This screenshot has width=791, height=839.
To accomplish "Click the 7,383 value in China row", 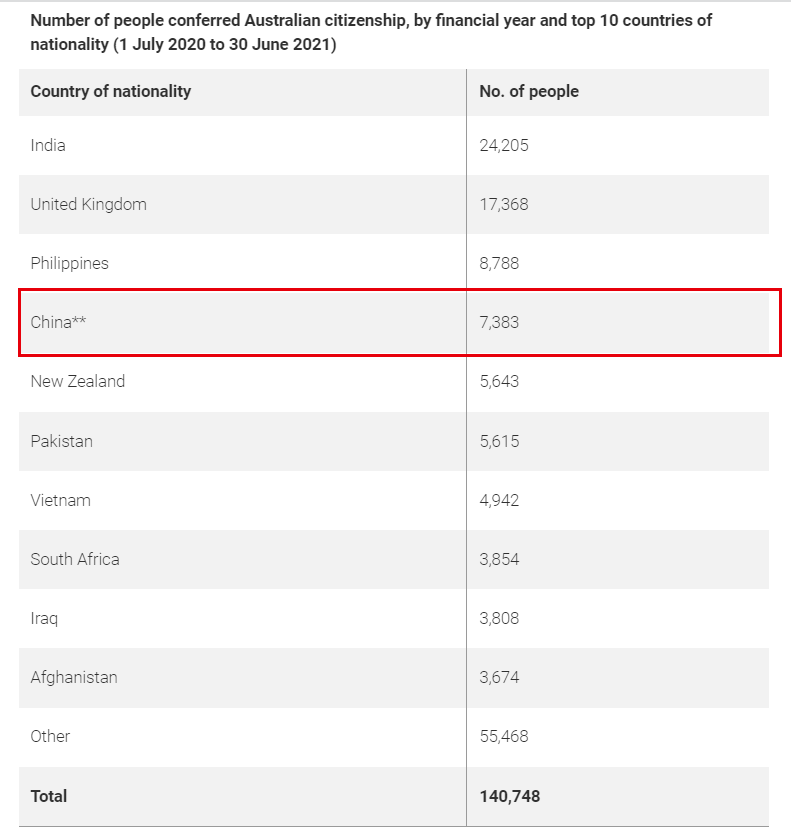I will (x=499, y=322).
